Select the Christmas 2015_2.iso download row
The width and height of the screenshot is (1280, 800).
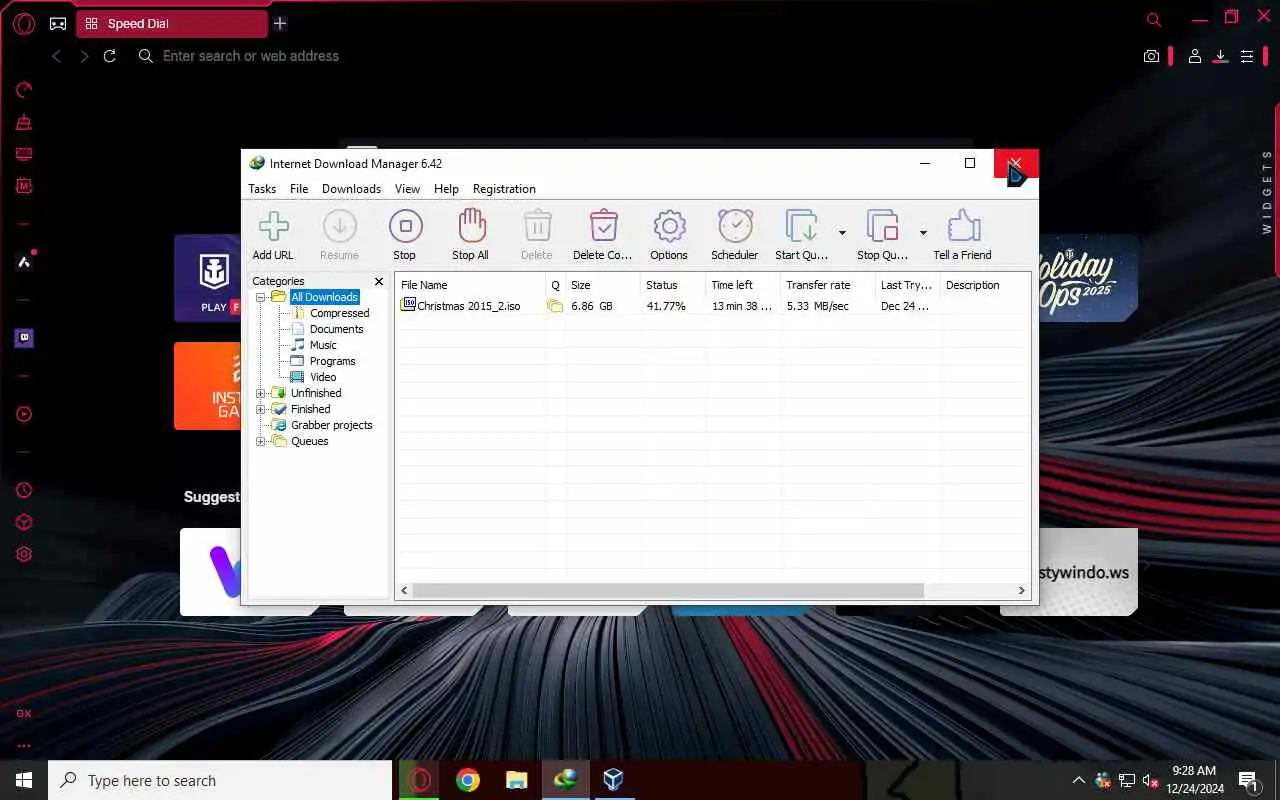coord(713,306)
